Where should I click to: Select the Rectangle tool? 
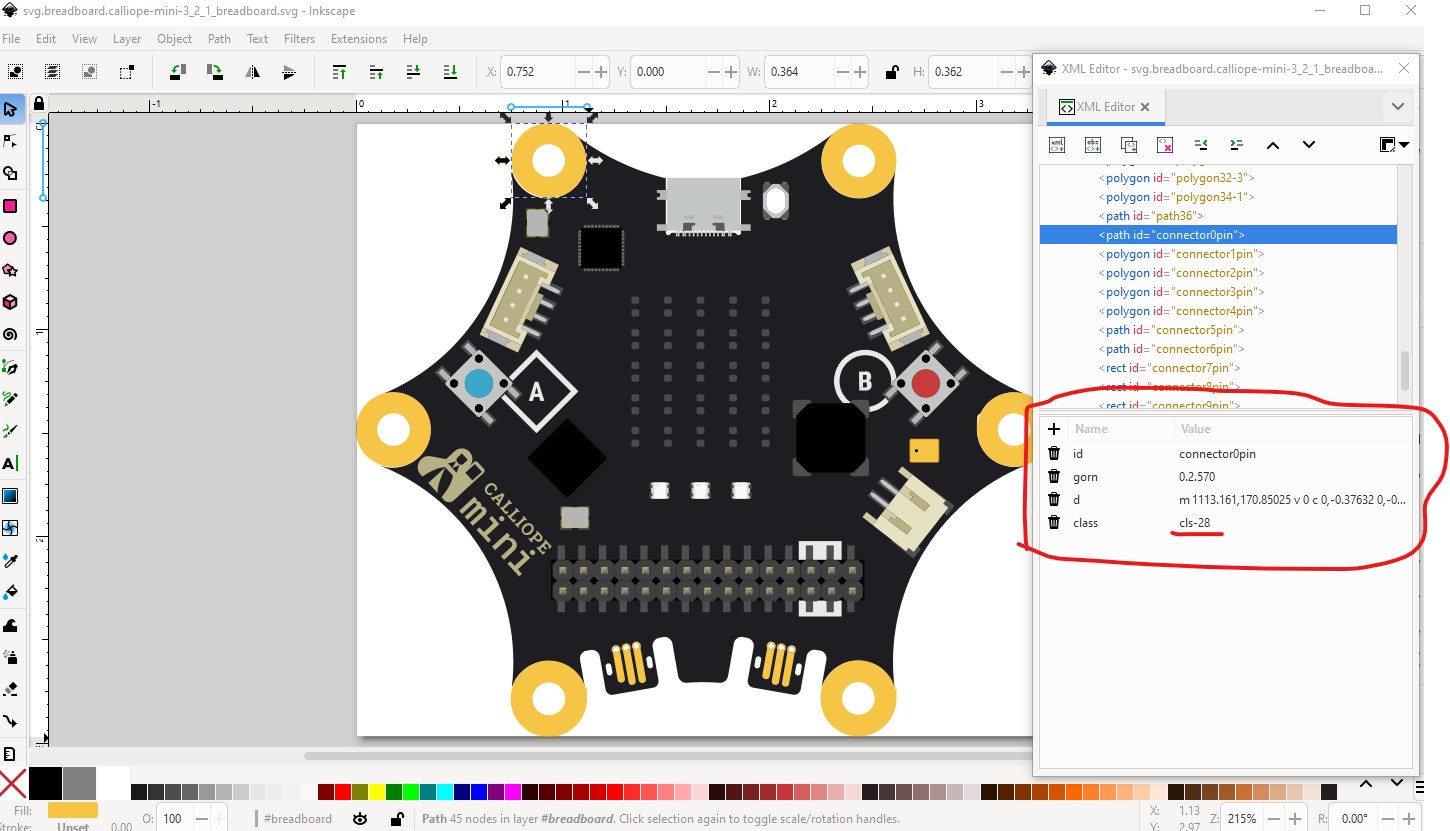[10, 206]
